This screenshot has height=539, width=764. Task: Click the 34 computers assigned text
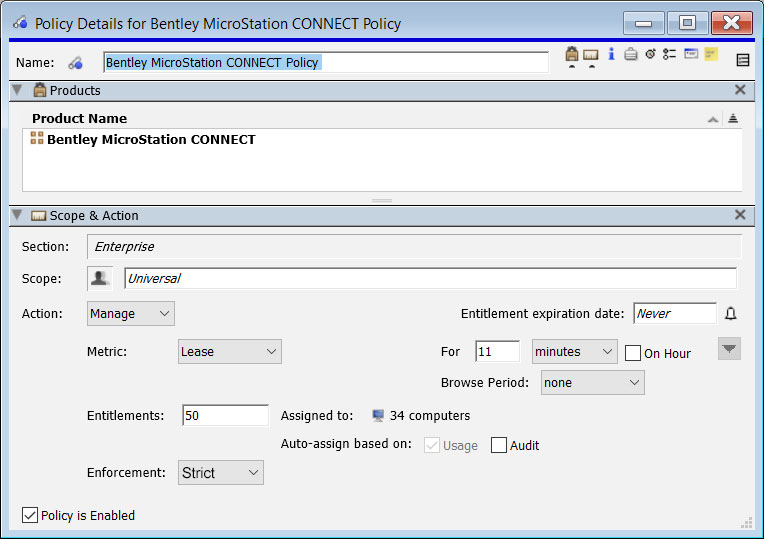[430, 415]
